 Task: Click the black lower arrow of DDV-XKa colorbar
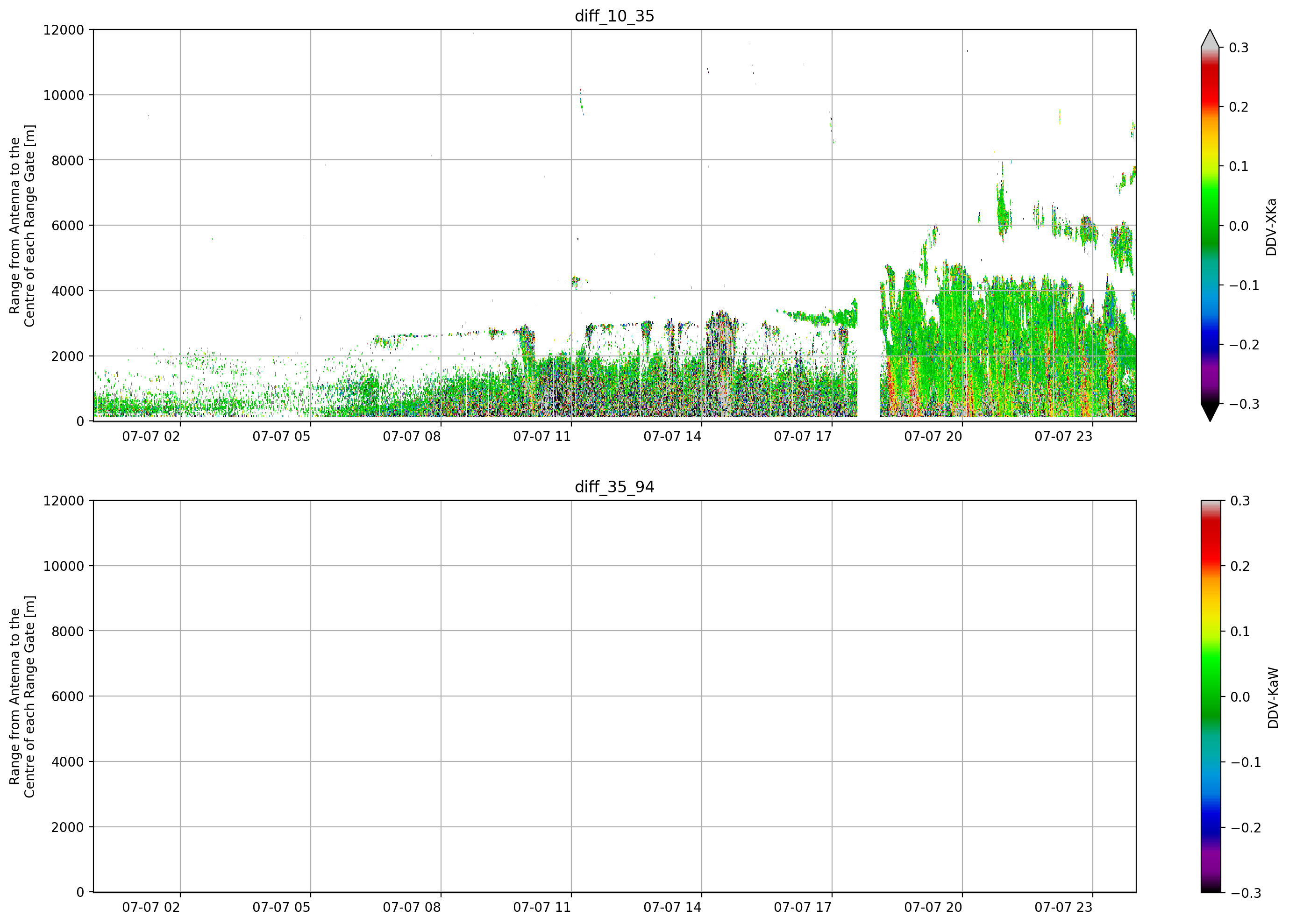pos(1210,412)
